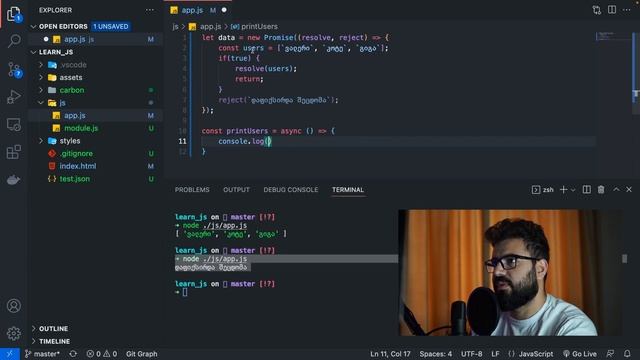Open the Remote Explorer view
Screen dimensions: 640x360
click(14, 124)
